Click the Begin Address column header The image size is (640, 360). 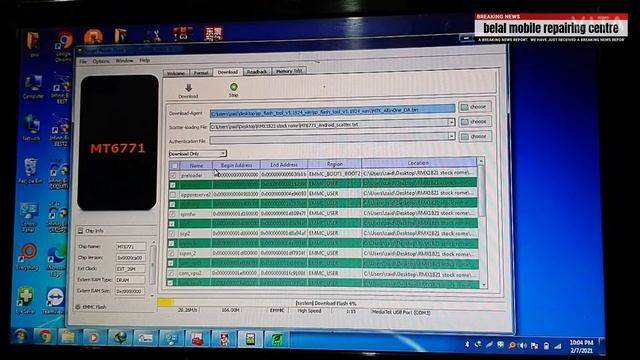coord(236,165)
